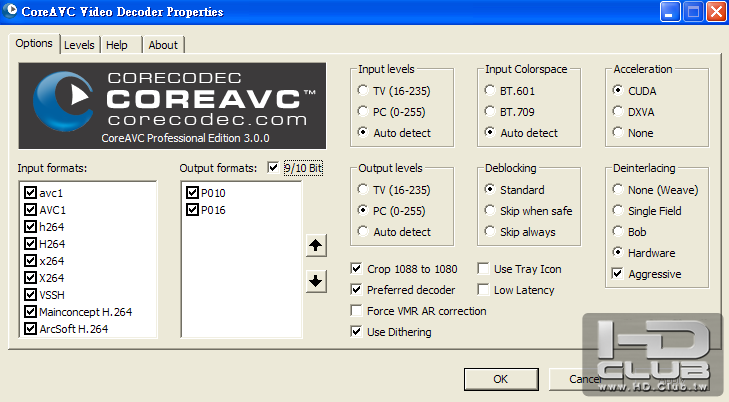This screenshot has height=402, width=729.
Task: Toggle lowercase x264 input format
Action: (x=31, y=260)
